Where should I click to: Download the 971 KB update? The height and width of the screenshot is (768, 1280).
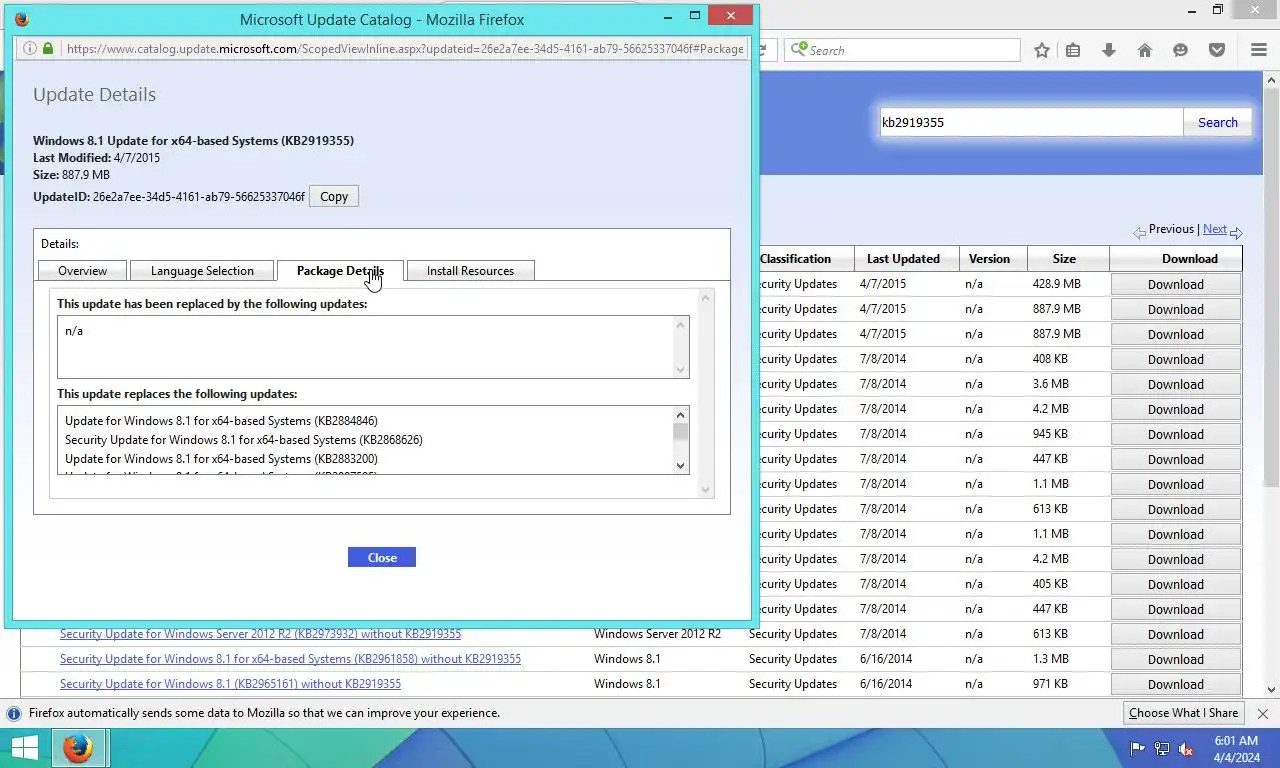click(1176, 684)
